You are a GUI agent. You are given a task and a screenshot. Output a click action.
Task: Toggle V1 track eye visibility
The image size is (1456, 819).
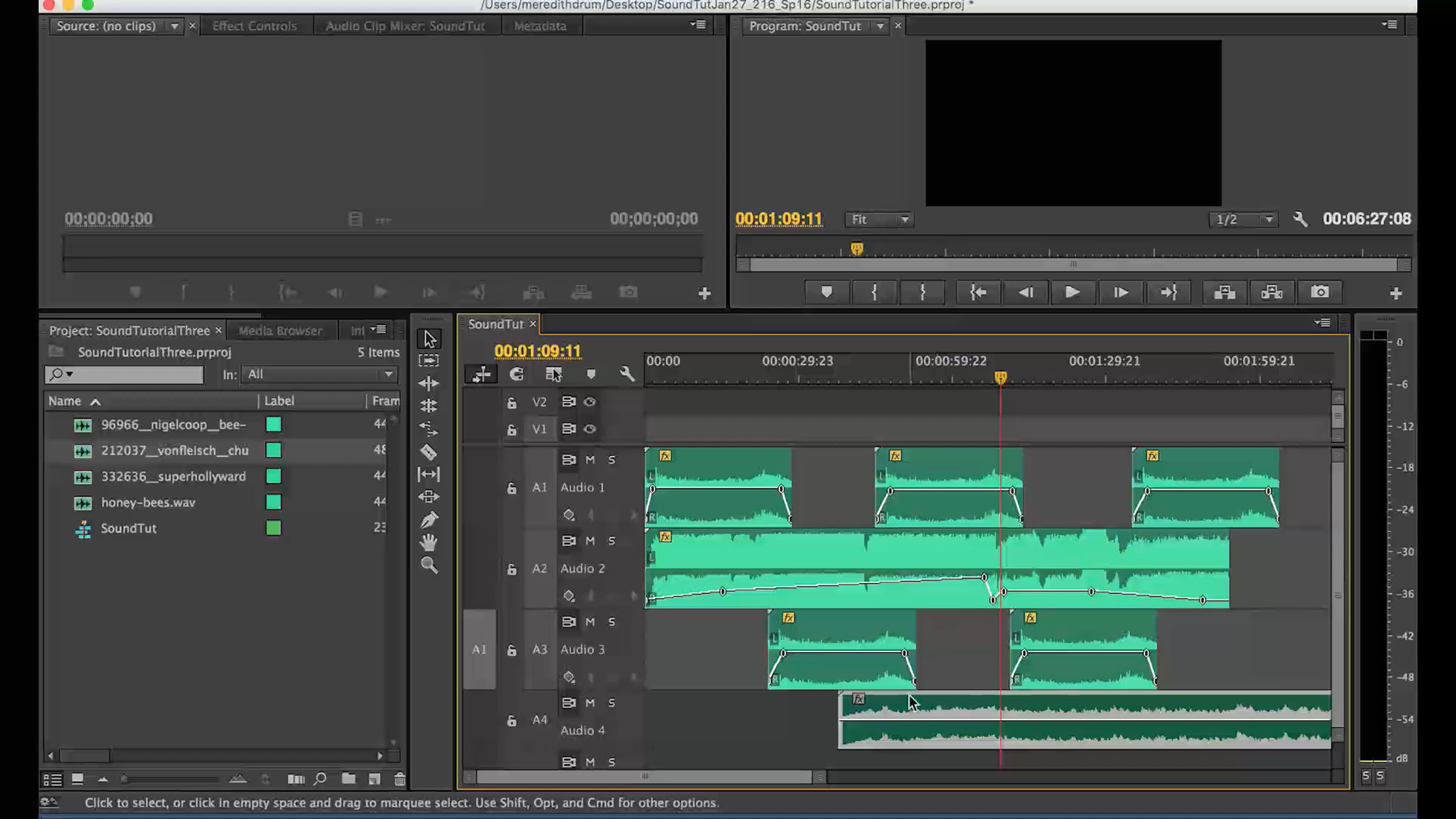click(x=590, y=429)
